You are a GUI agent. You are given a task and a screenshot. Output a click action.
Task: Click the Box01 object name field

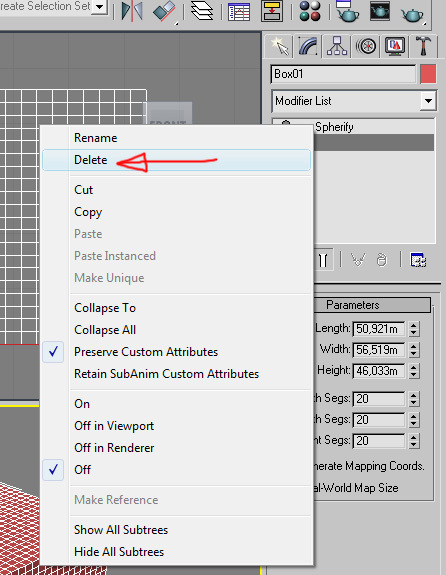click(343, 74)
